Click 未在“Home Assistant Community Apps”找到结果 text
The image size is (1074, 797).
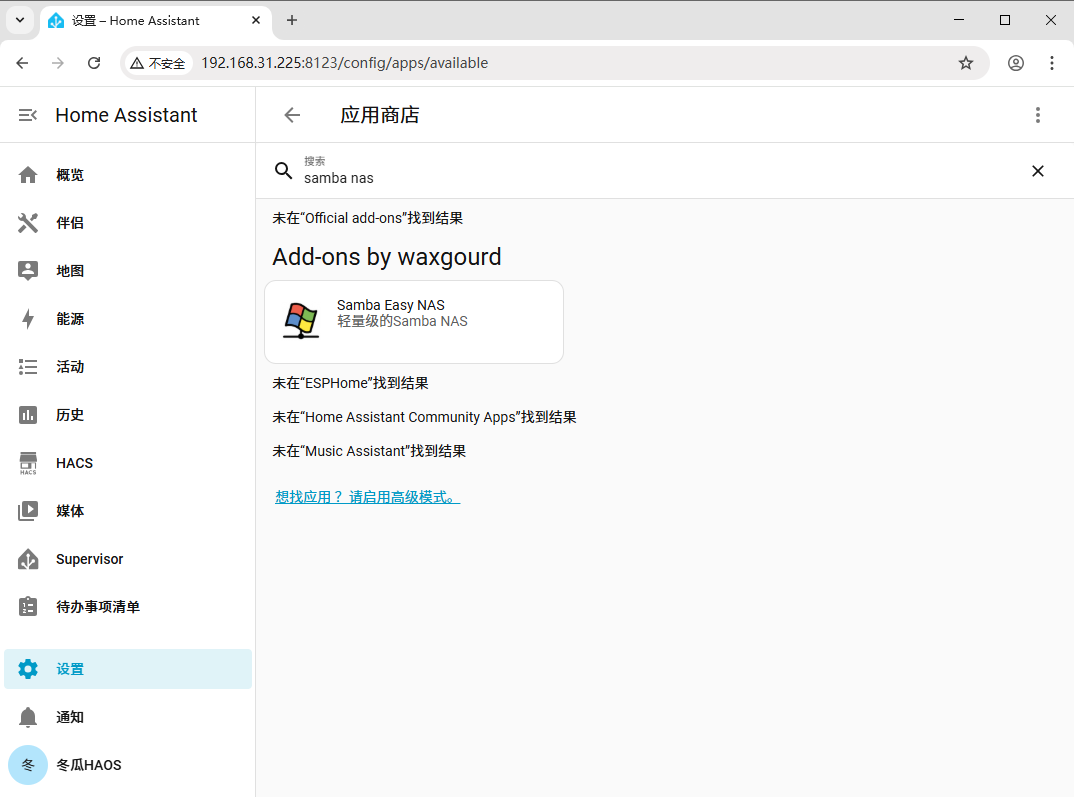425,418
